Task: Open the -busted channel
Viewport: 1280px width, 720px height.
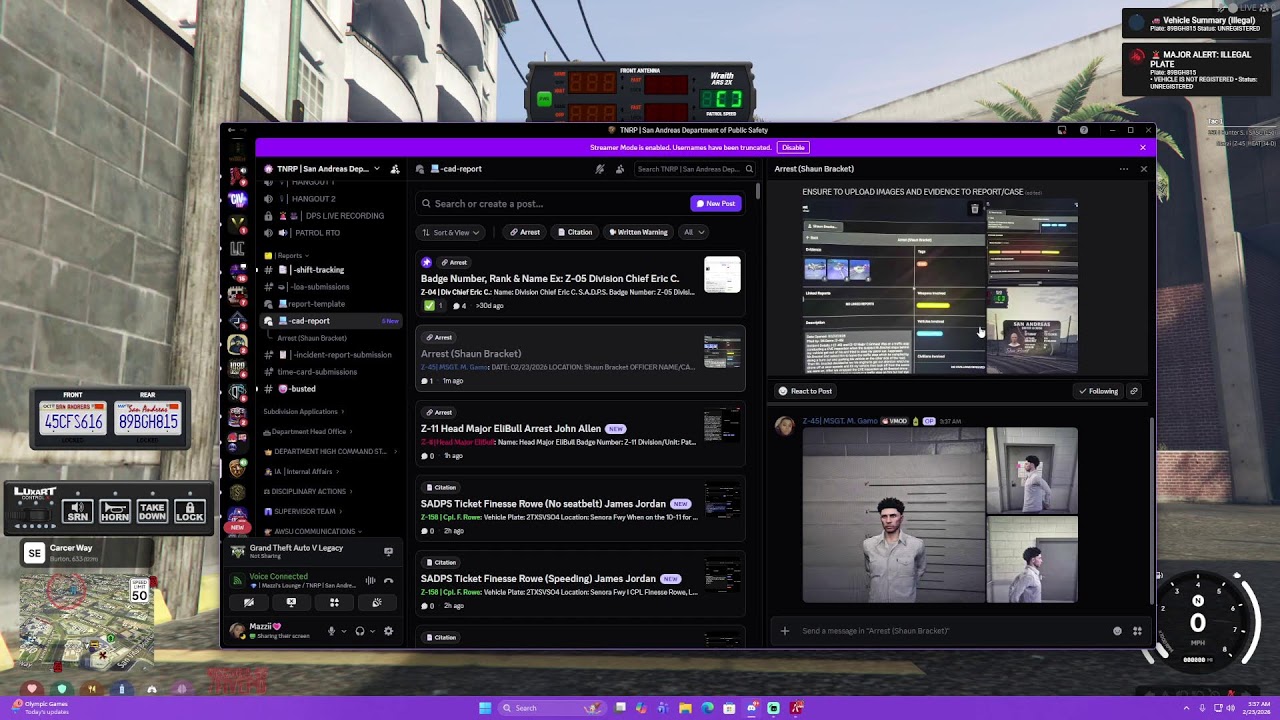Action: click(302, 389)
